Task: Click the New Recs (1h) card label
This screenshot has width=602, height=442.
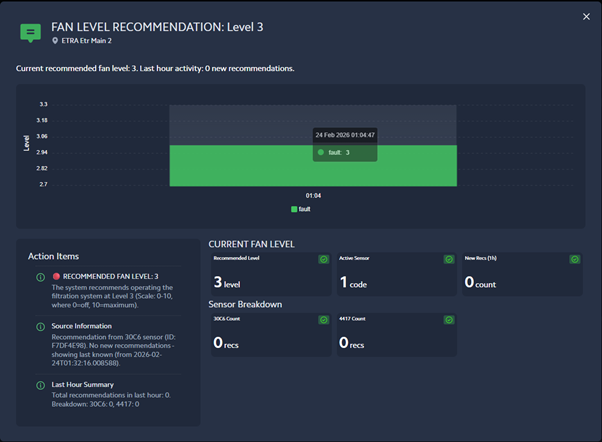Action: (481, 258)
